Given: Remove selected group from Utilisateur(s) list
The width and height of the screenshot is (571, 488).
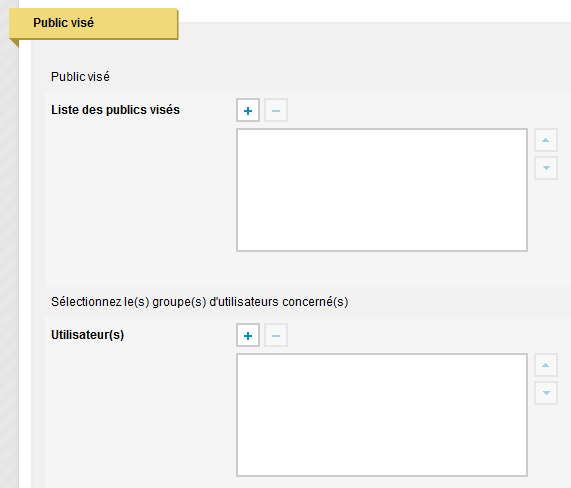Looking at the screenshot, I should pos(276,335).
